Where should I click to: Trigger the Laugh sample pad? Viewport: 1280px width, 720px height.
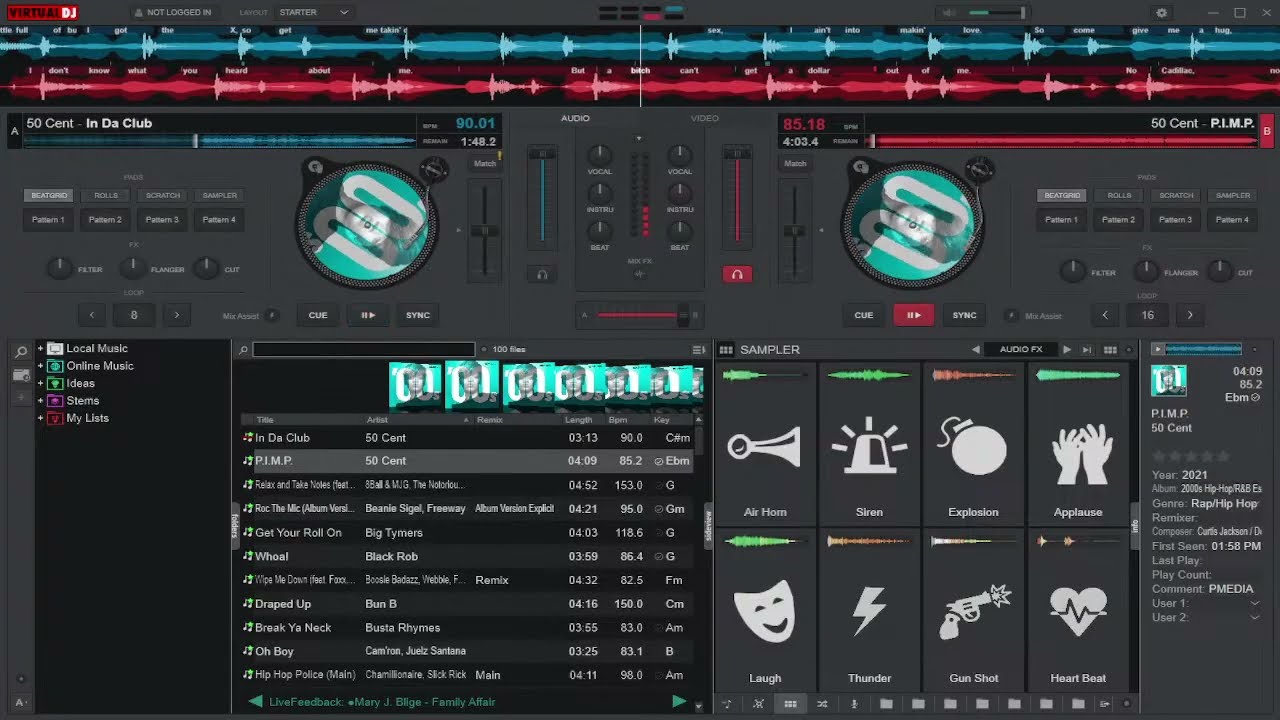coord(765,610)
